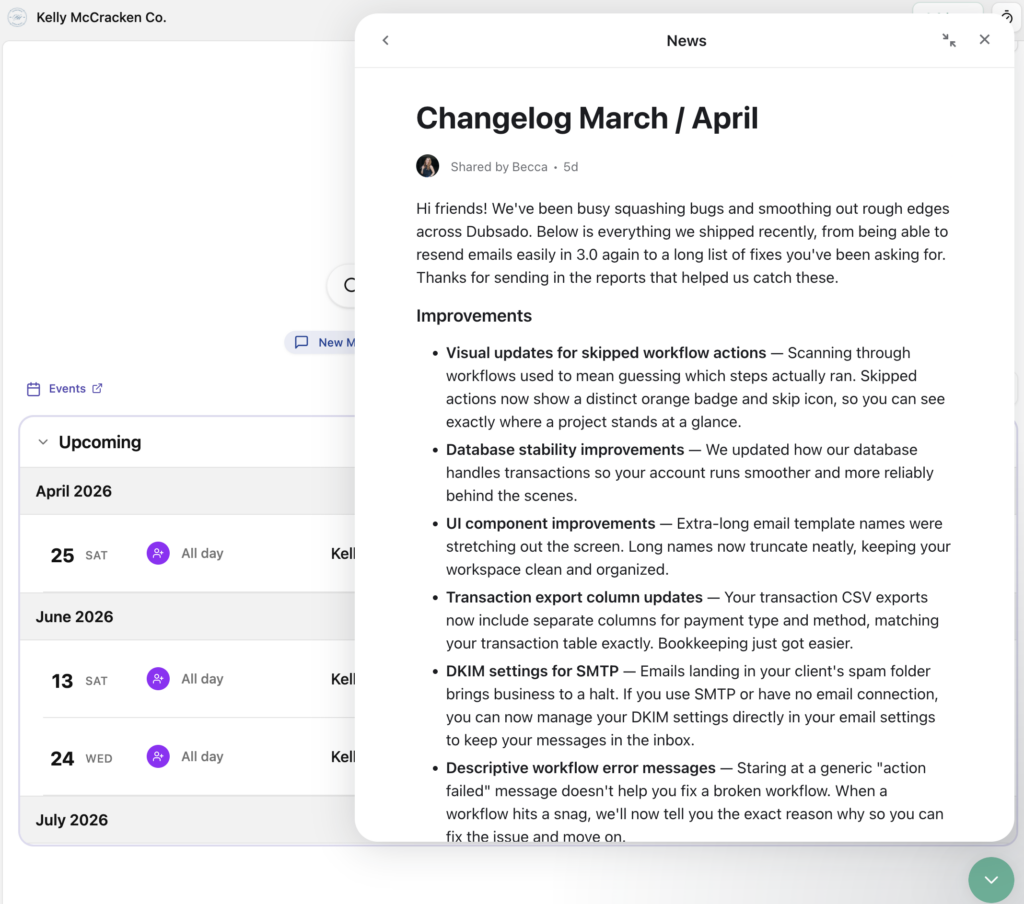This screenshot has width=1024, height=904.
Task: Click the July 2026 month header
Action: [x=72, y=820]
